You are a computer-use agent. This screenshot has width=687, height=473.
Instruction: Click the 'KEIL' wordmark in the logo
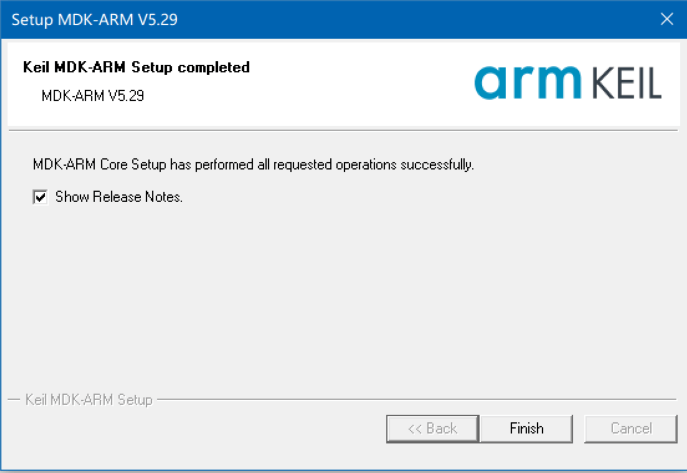pyautogui.click(x=620, y=84)
